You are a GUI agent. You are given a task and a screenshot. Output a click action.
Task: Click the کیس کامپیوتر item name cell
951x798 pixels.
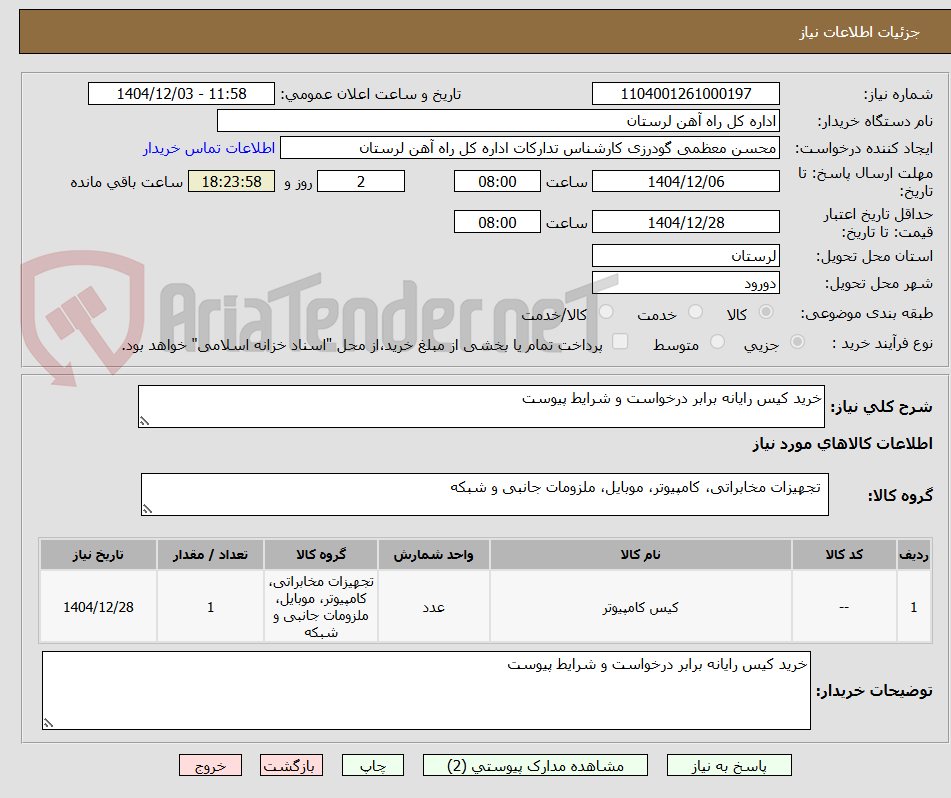(640, 607)
